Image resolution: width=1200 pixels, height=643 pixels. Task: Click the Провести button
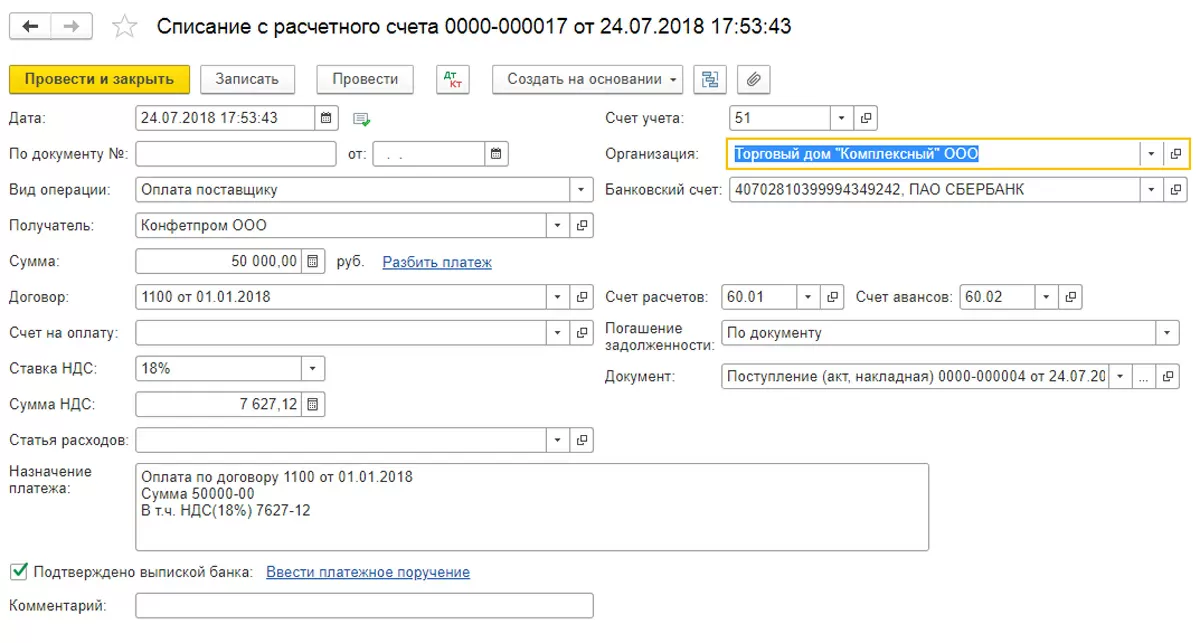coord(365,80)
